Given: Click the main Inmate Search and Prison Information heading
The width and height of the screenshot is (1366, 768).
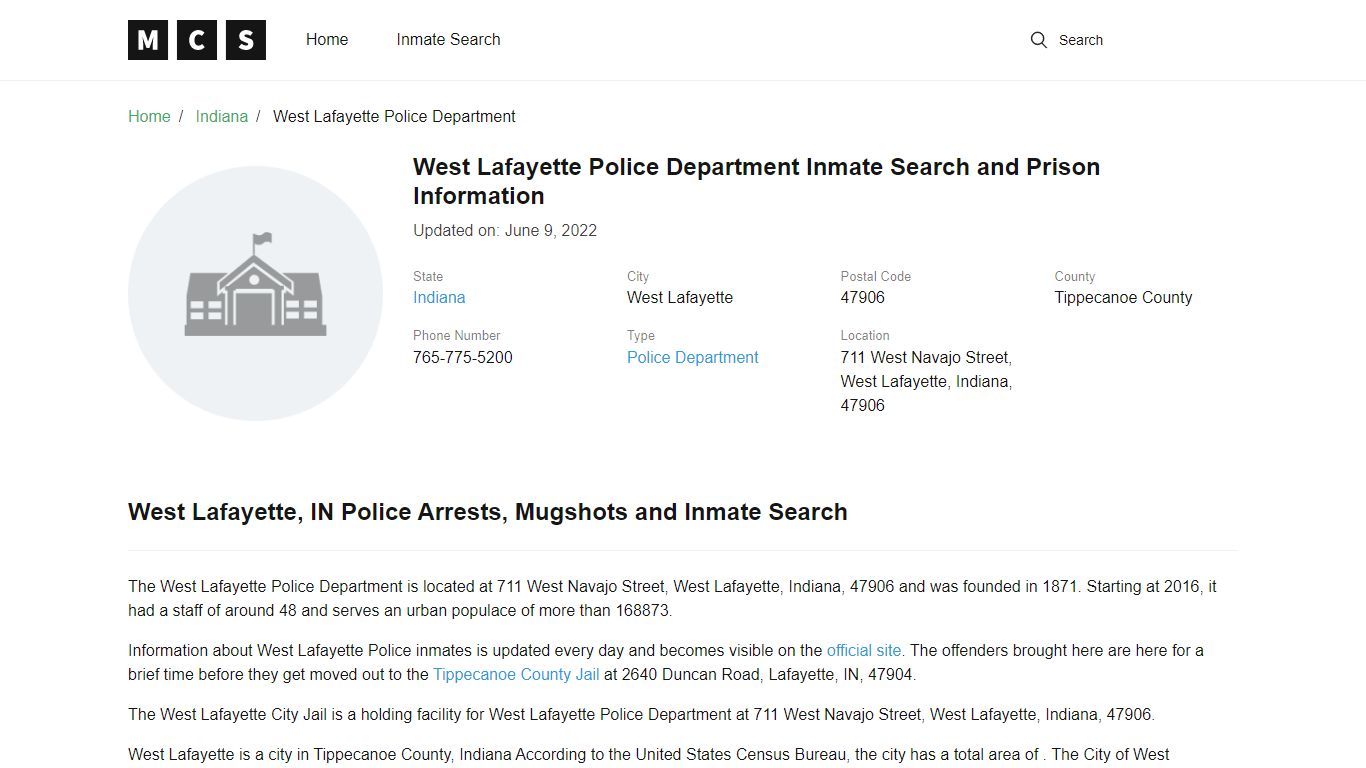Looking at the screenshot, I should 756,181.
